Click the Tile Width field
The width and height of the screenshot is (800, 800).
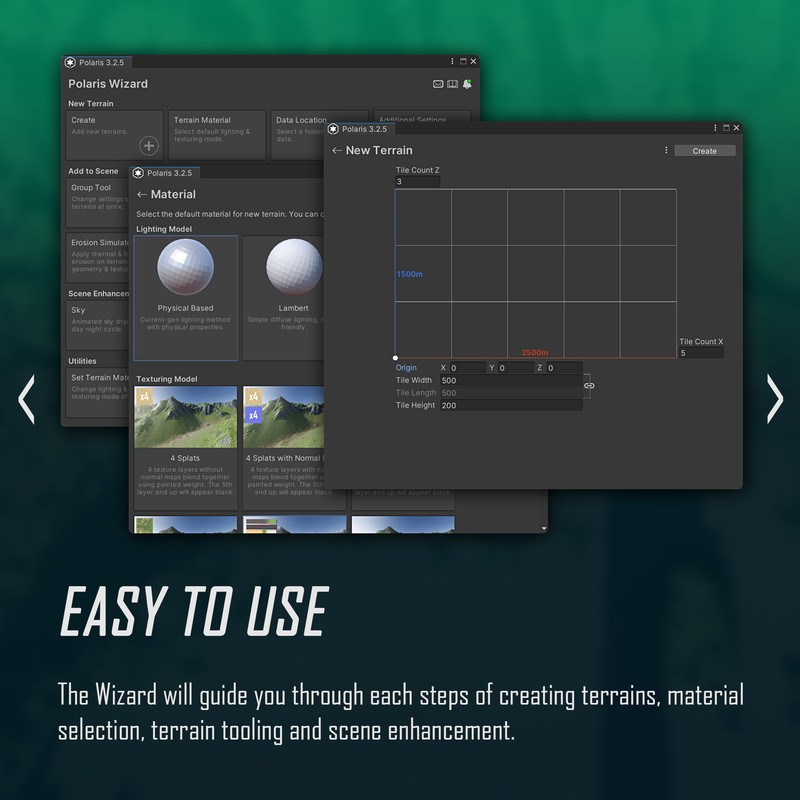[511, 380]
